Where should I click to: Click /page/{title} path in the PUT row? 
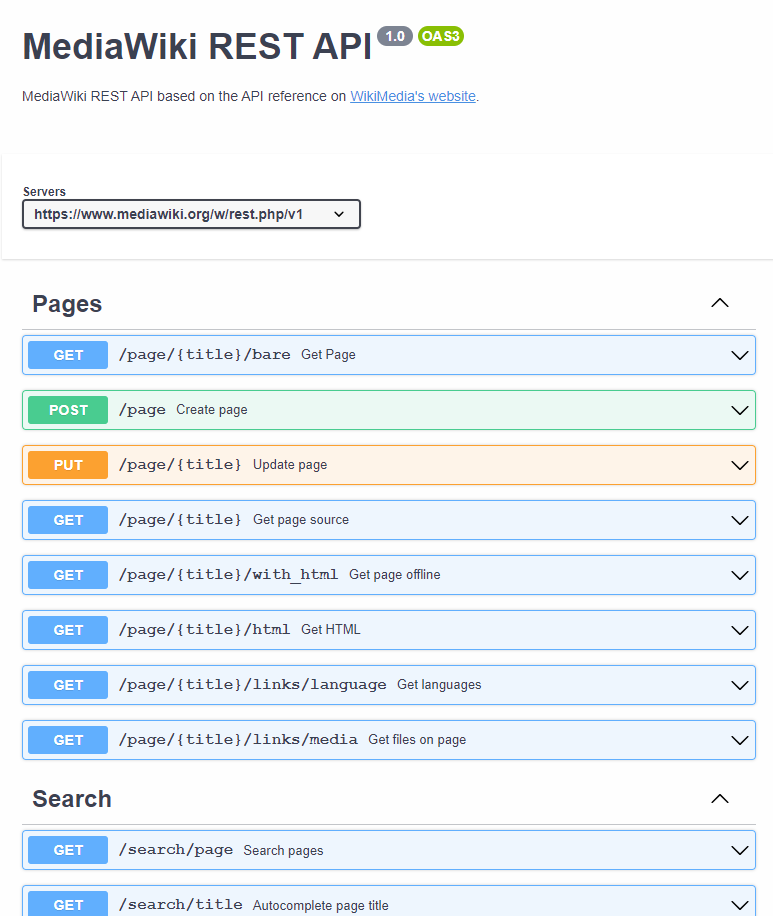click(180, 464)
